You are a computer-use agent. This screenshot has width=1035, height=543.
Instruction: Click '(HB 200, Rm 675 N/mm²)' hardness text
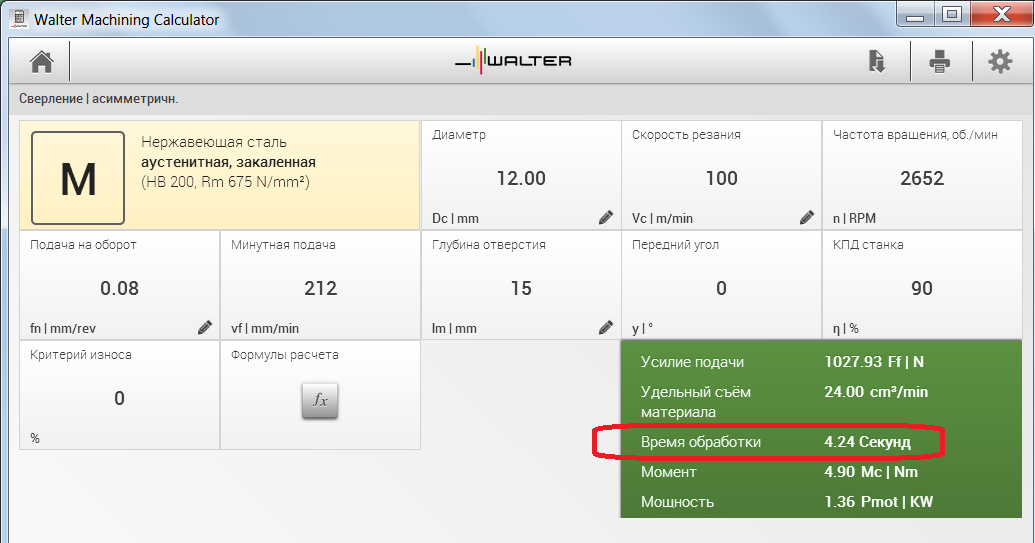pos(225,182)
